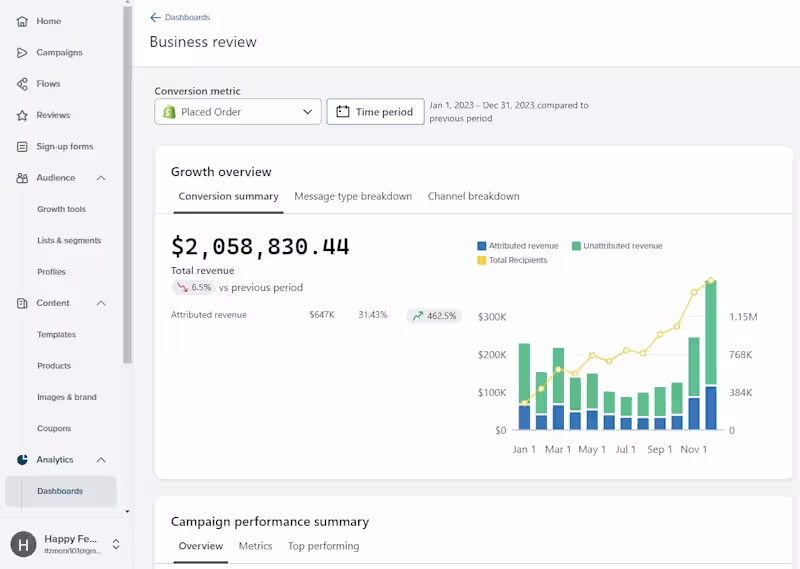Click the Audience people icon

coord(22,178)
